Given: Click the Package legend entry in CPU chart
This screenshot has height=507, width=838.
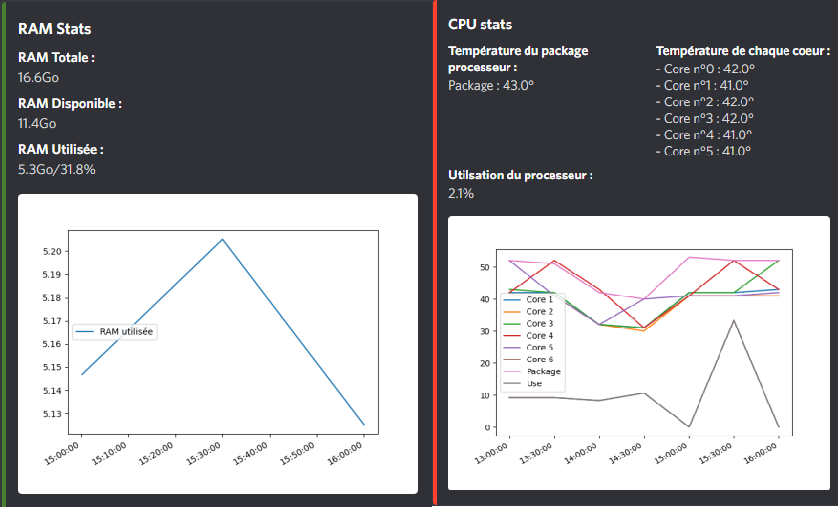Looking at the screenshot, I should [x=544, y=371].
